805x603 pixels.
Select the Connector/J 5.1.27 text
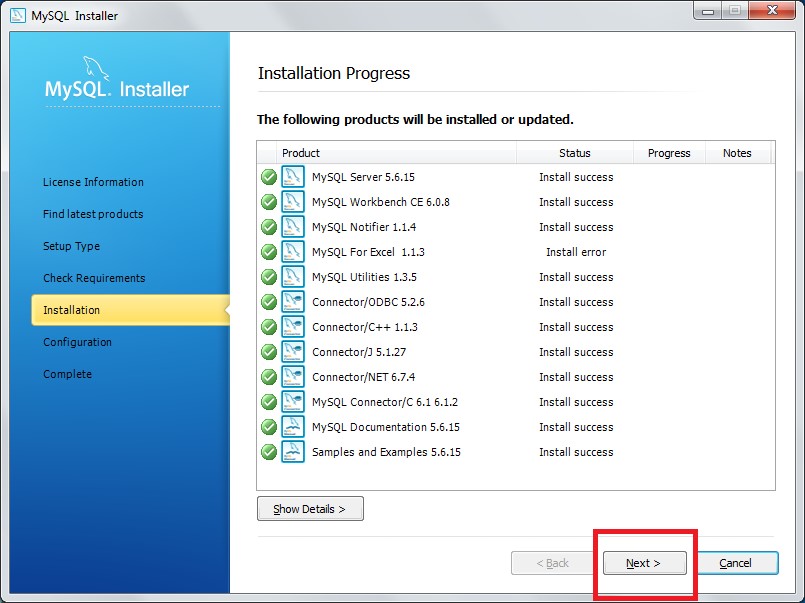click(359, 352)
